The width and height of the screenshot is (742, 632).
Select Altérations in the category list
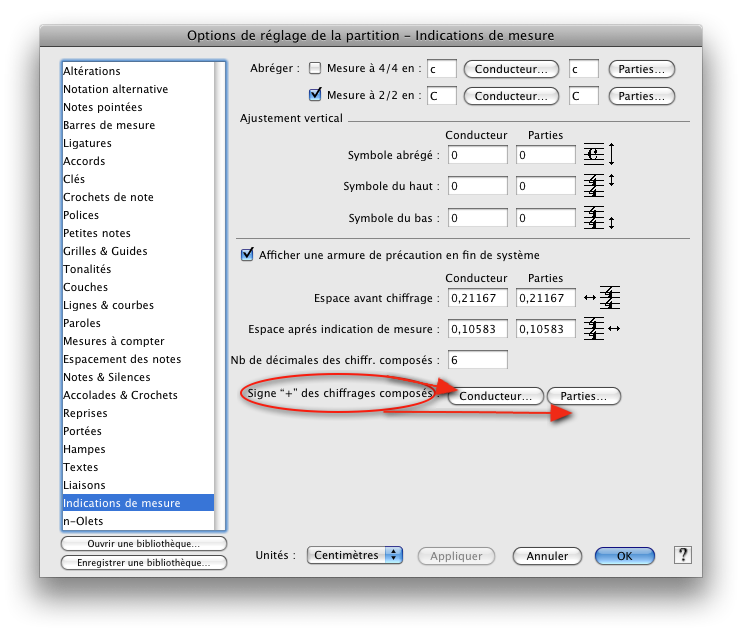[92, 71]
